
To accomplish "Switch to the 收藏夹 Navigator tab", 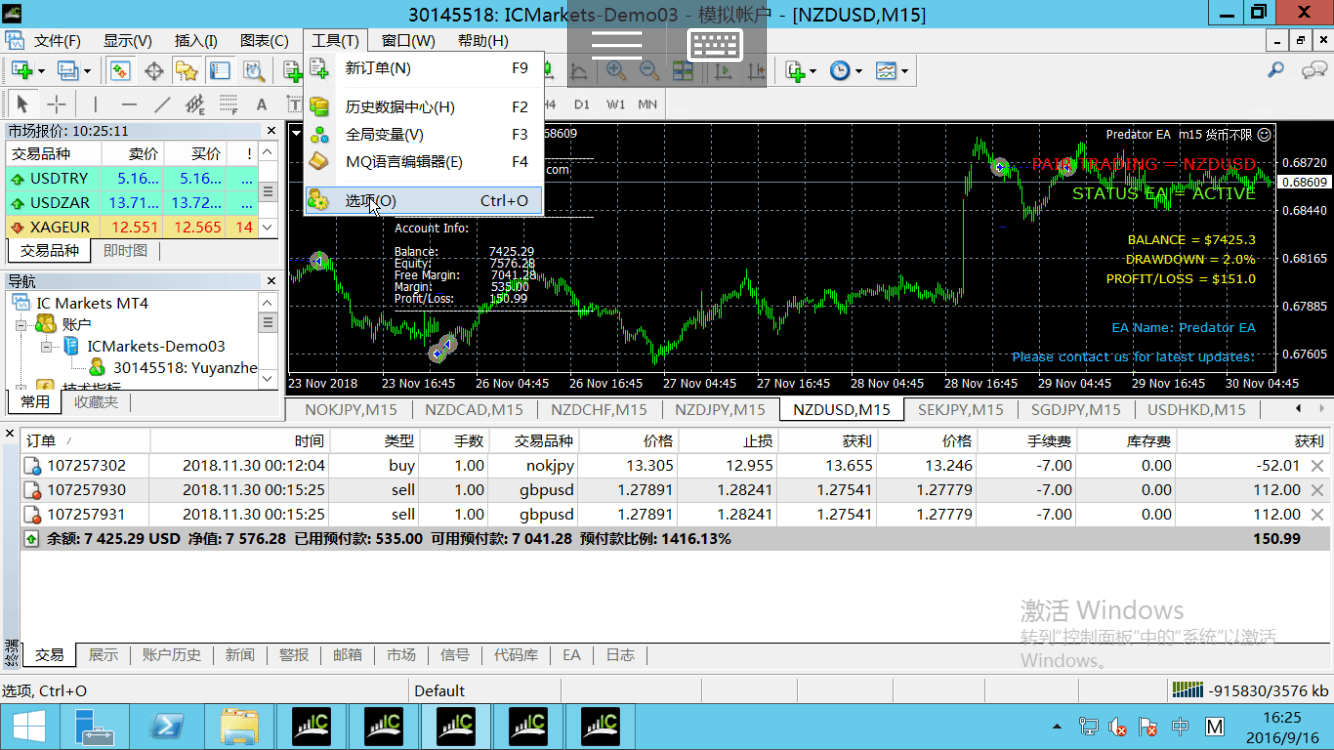I will click(96, 401).
